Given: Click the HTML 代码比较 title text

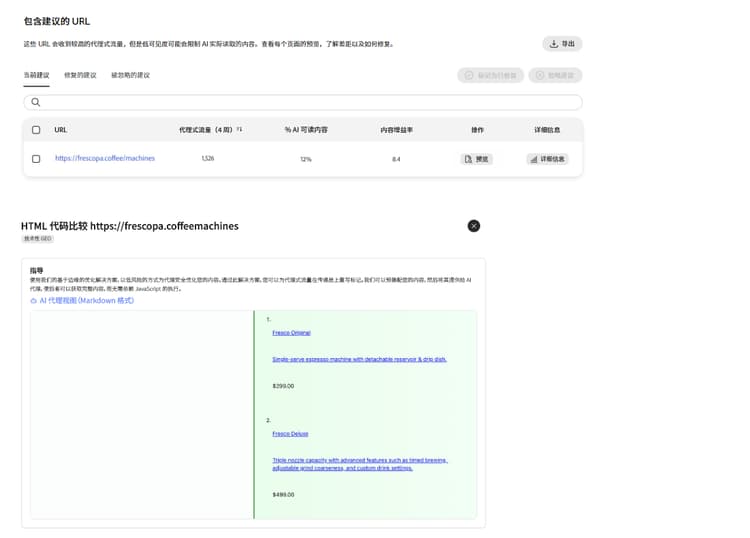Looking at the screenshot, I should click(x=129, y=226).
